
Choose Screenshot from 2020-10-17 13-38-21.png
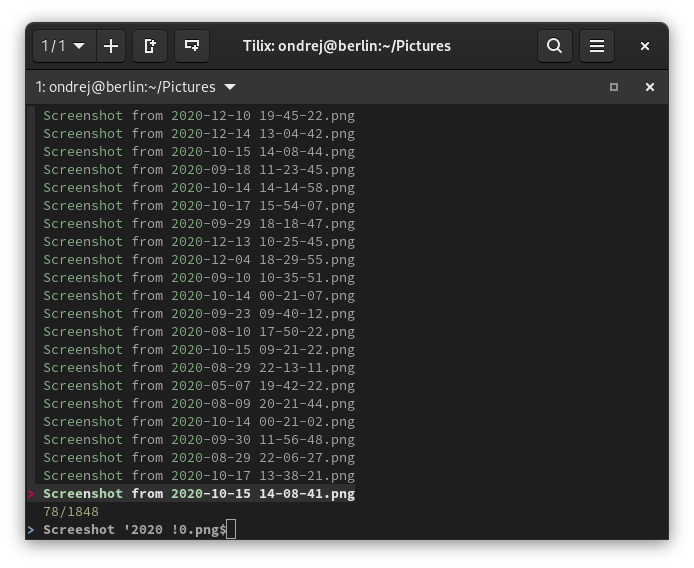(198, 475)
